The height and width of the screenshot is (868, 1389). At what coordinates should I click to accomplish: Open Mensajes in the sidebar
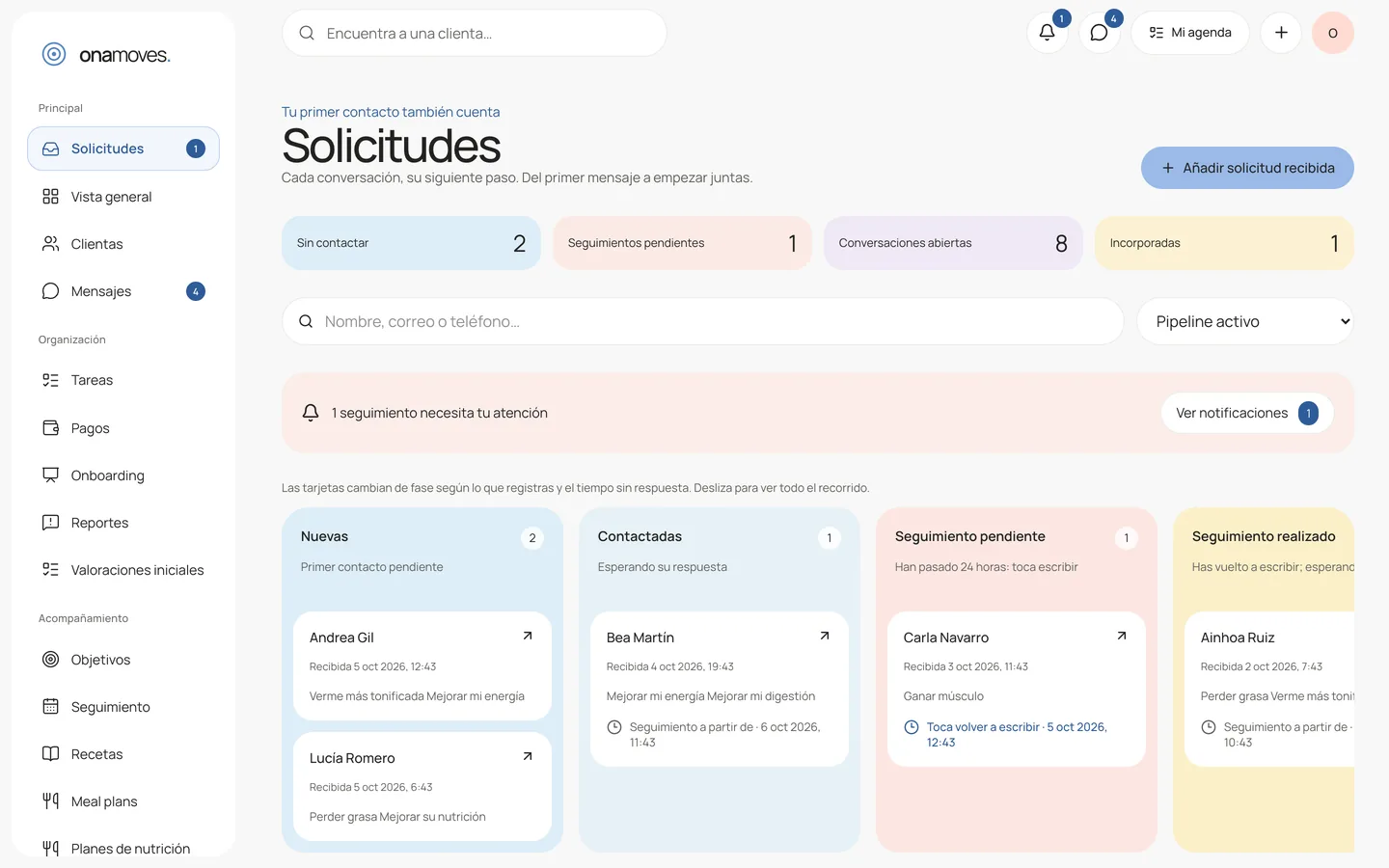(123, 291)
